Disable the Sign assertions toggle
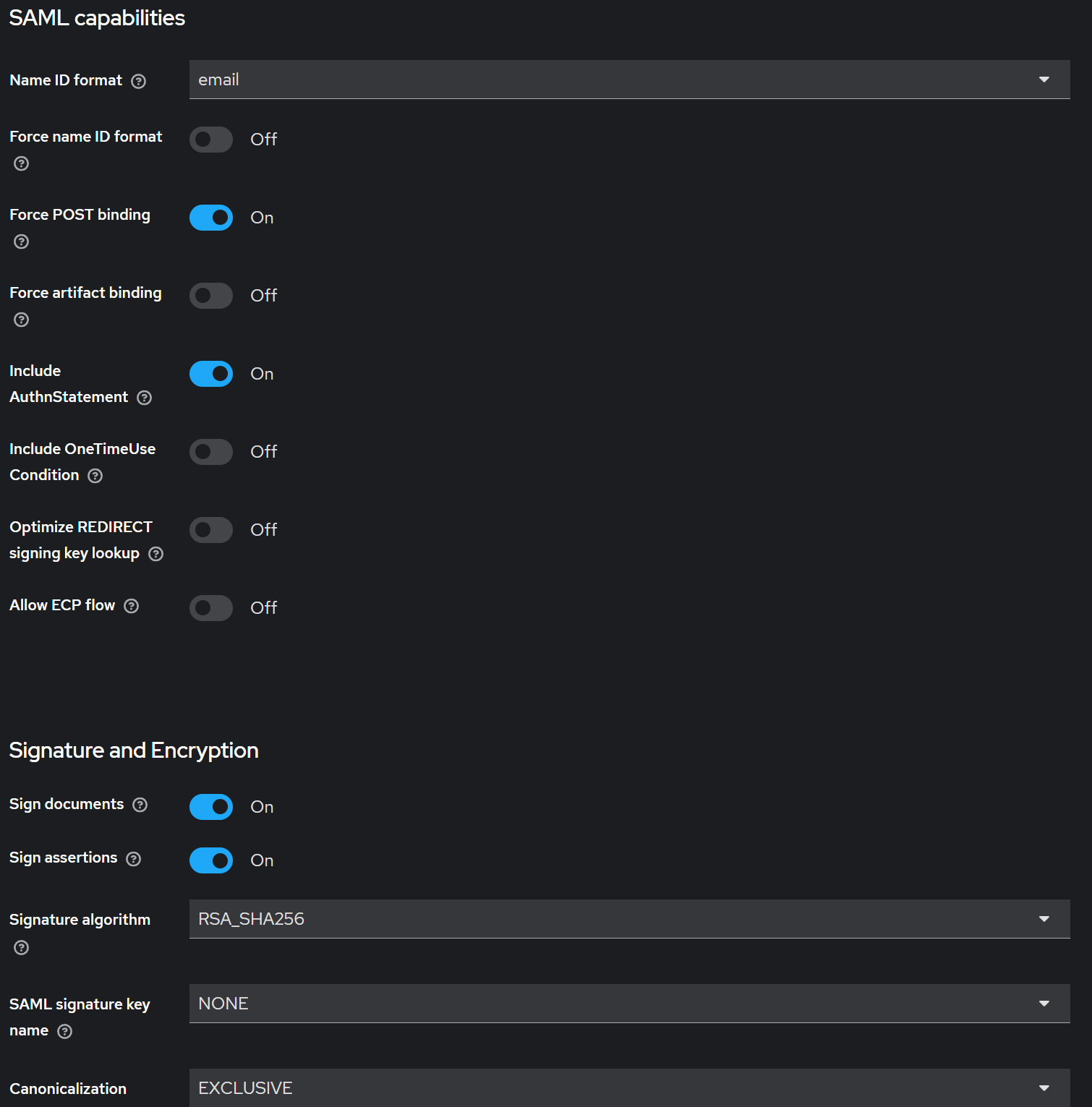This screenshot has width=1092, height=1107. point(210,860)
